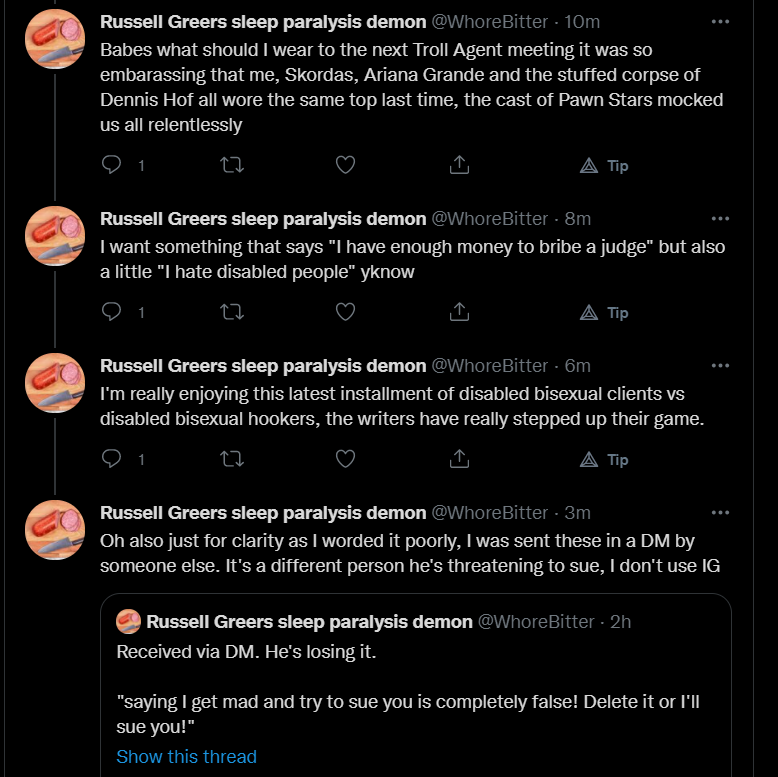
Task: Reply to the 10m tweet about Troll Agent meeting
Action: pyautogui.click(x=112, y=165)
